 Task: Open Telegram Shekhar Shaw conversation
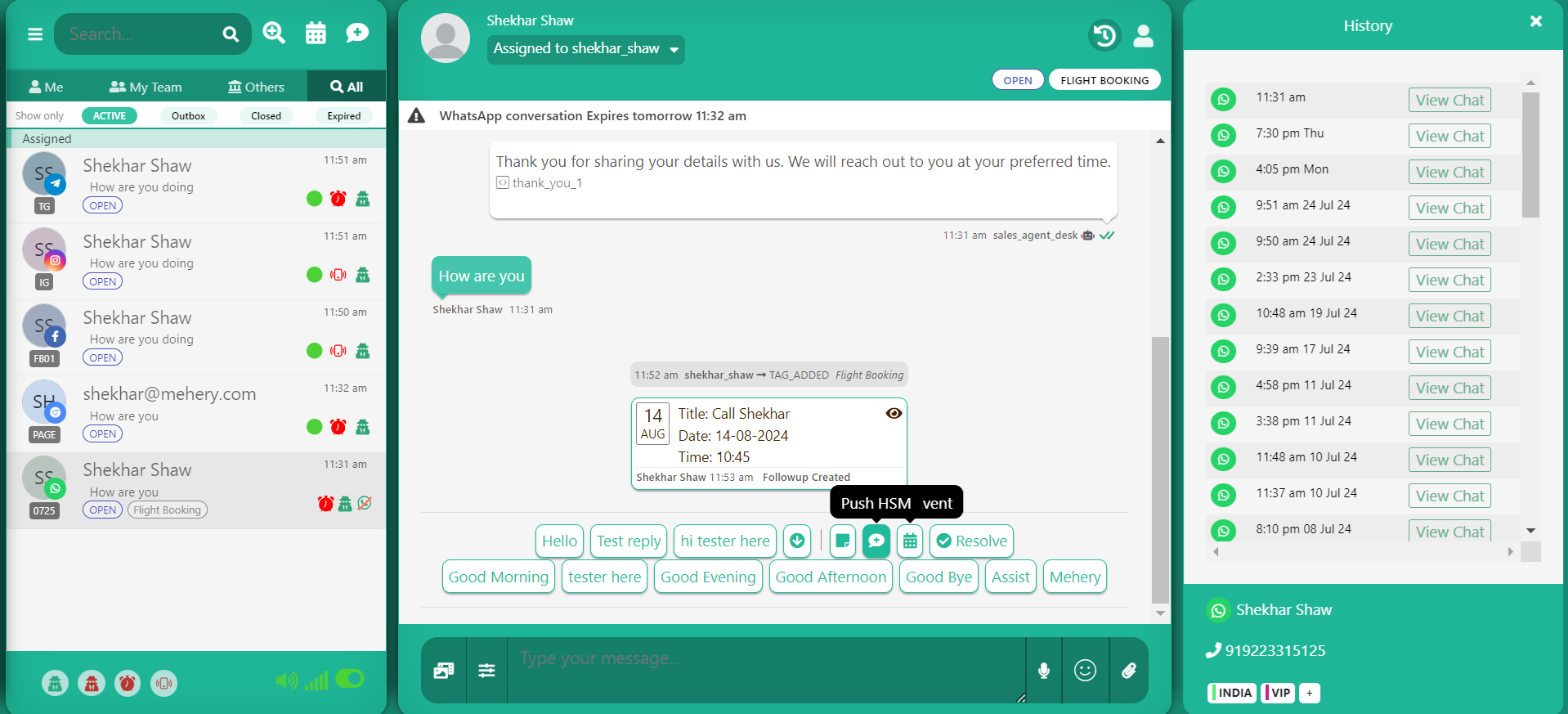pos(196,185)
